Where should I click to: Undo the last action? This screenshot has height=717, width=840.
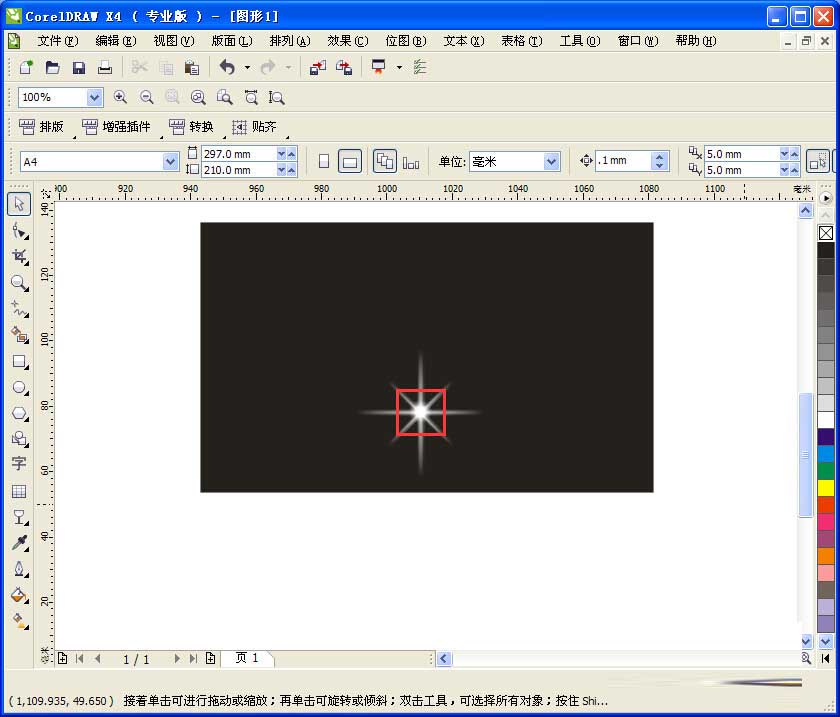[x=228, y=66]
